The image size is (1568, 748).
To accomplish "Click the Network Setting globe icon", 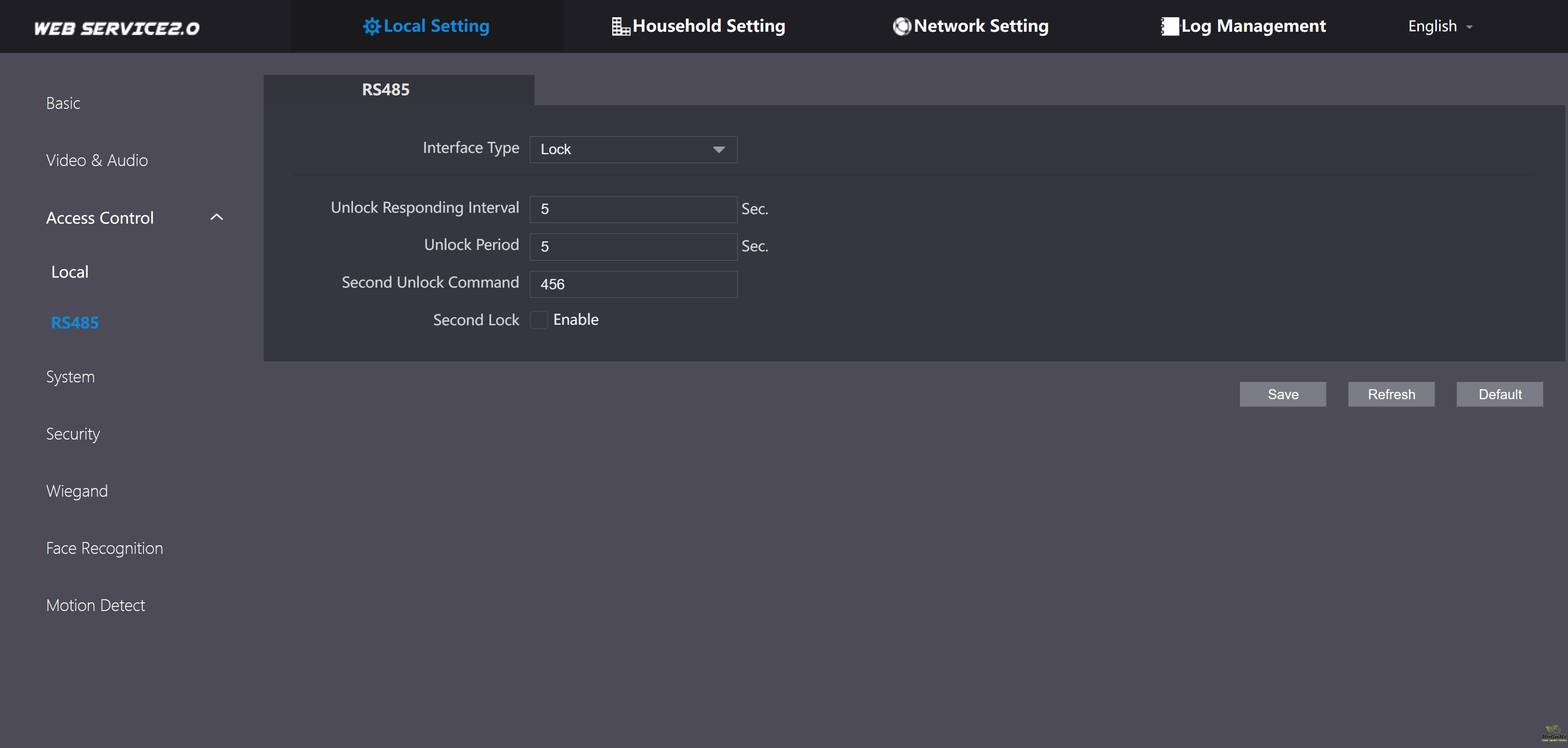I will click(x=901, y=26).
